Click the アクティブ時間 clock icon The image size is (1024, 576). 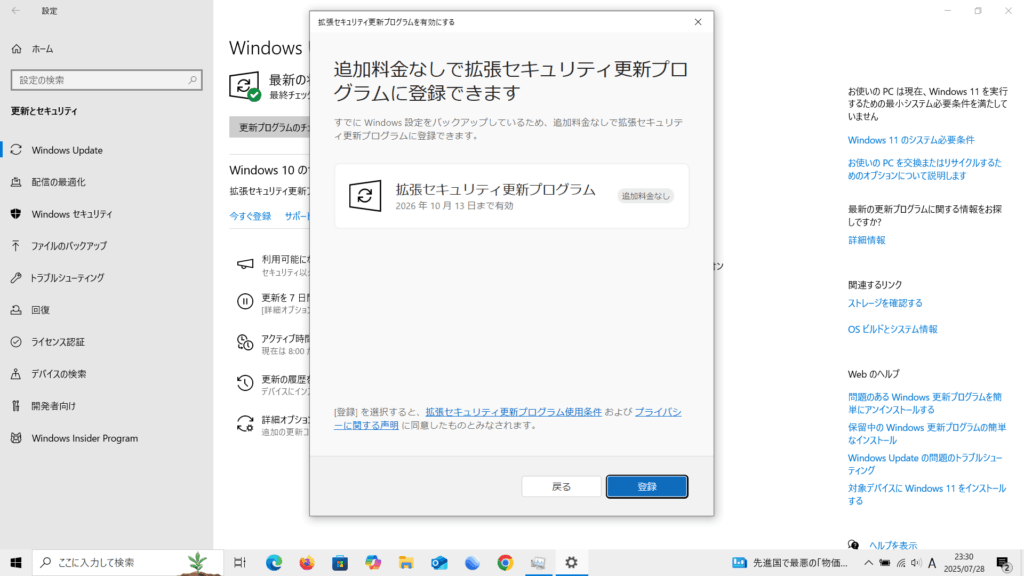point(245,342)
